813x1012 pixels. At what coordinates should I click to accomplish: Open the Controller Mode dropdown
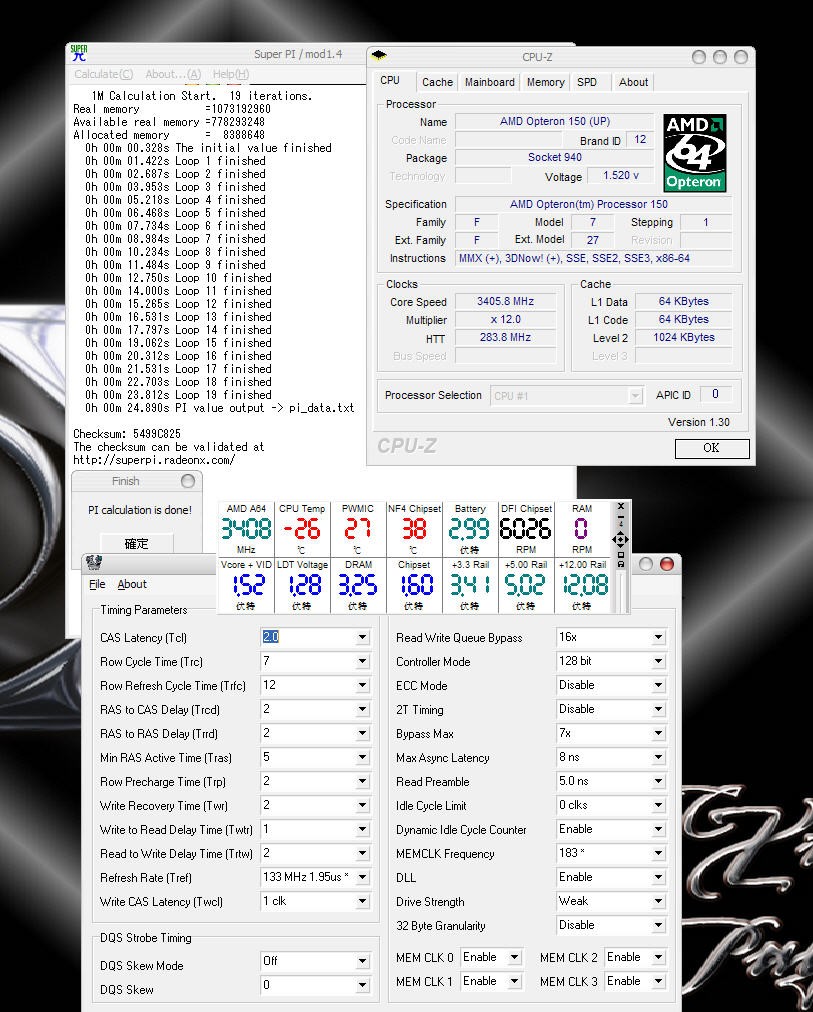click(x=658, y=661)
